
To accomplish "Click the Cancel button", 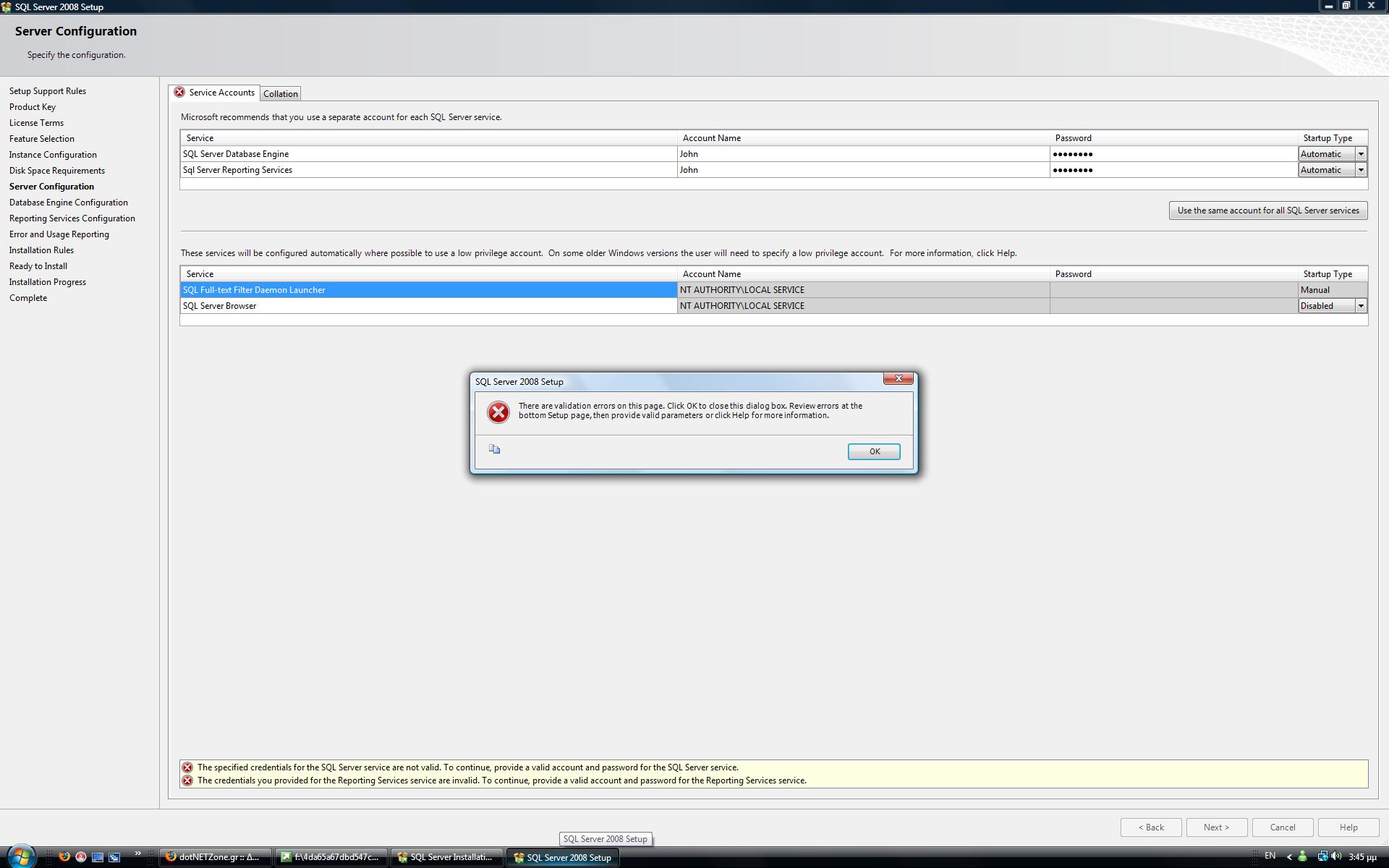I will tap(1283, 827).
